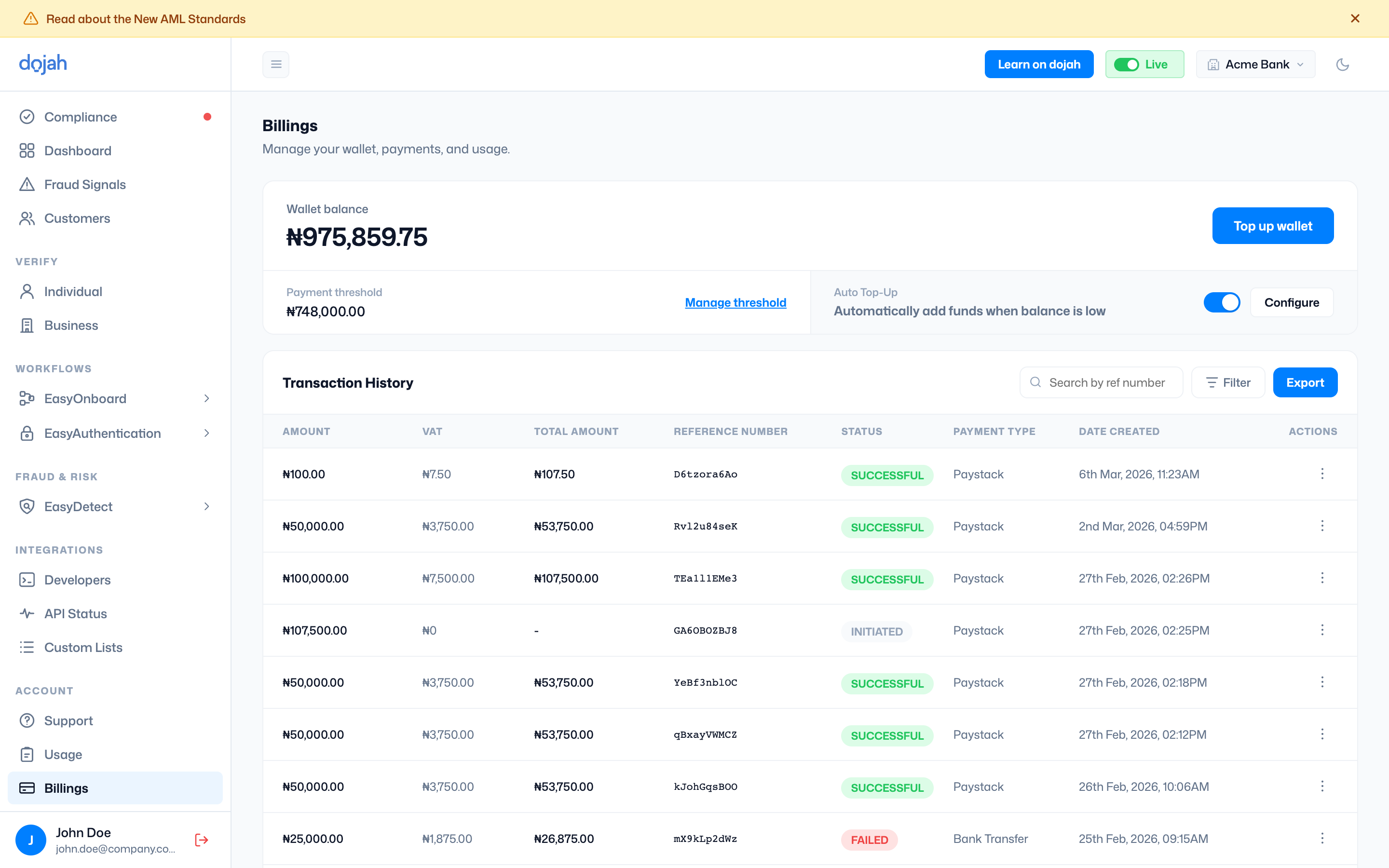Click the warning icon in AML banner
This screenshot has width=1389, height=868.
click(x=30, y=18)
